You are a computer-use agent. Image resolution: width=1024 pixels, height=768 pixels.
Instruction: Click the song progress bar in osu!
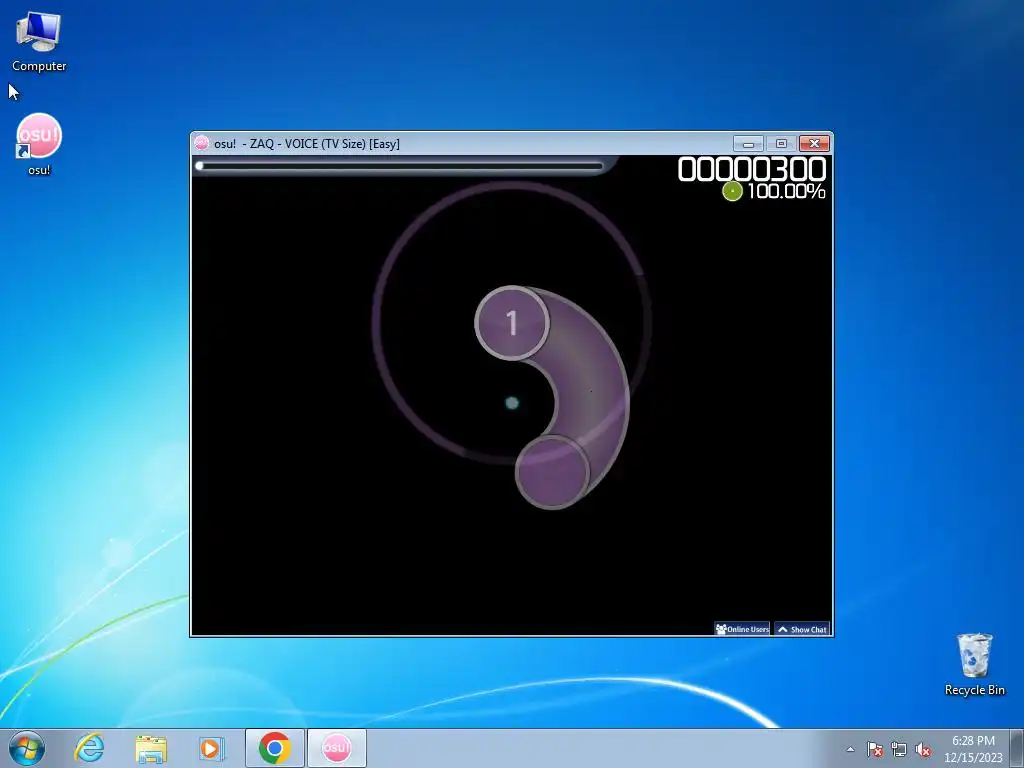(x=400, y=166)
